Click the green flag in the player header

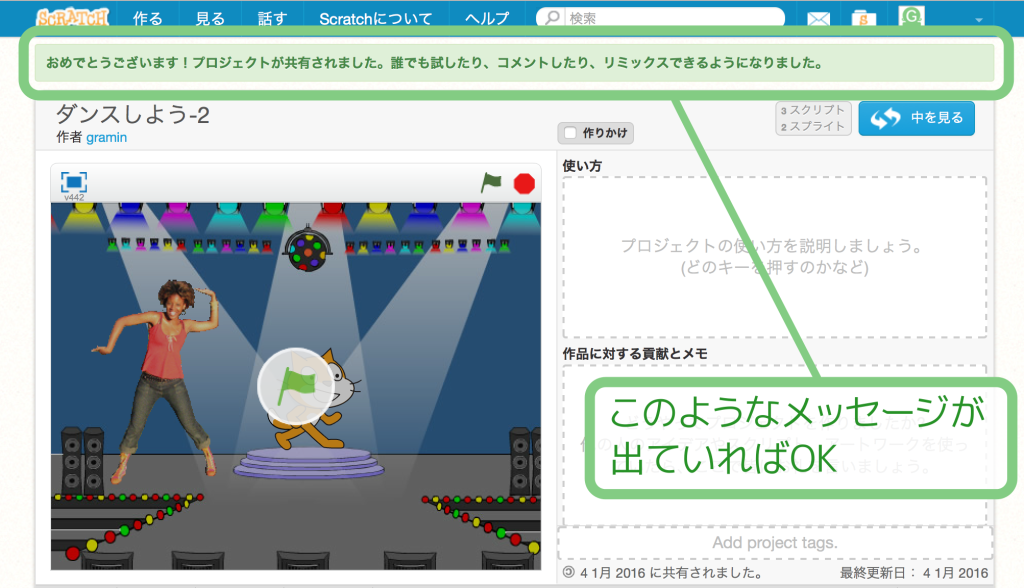[x=491, y=182]
